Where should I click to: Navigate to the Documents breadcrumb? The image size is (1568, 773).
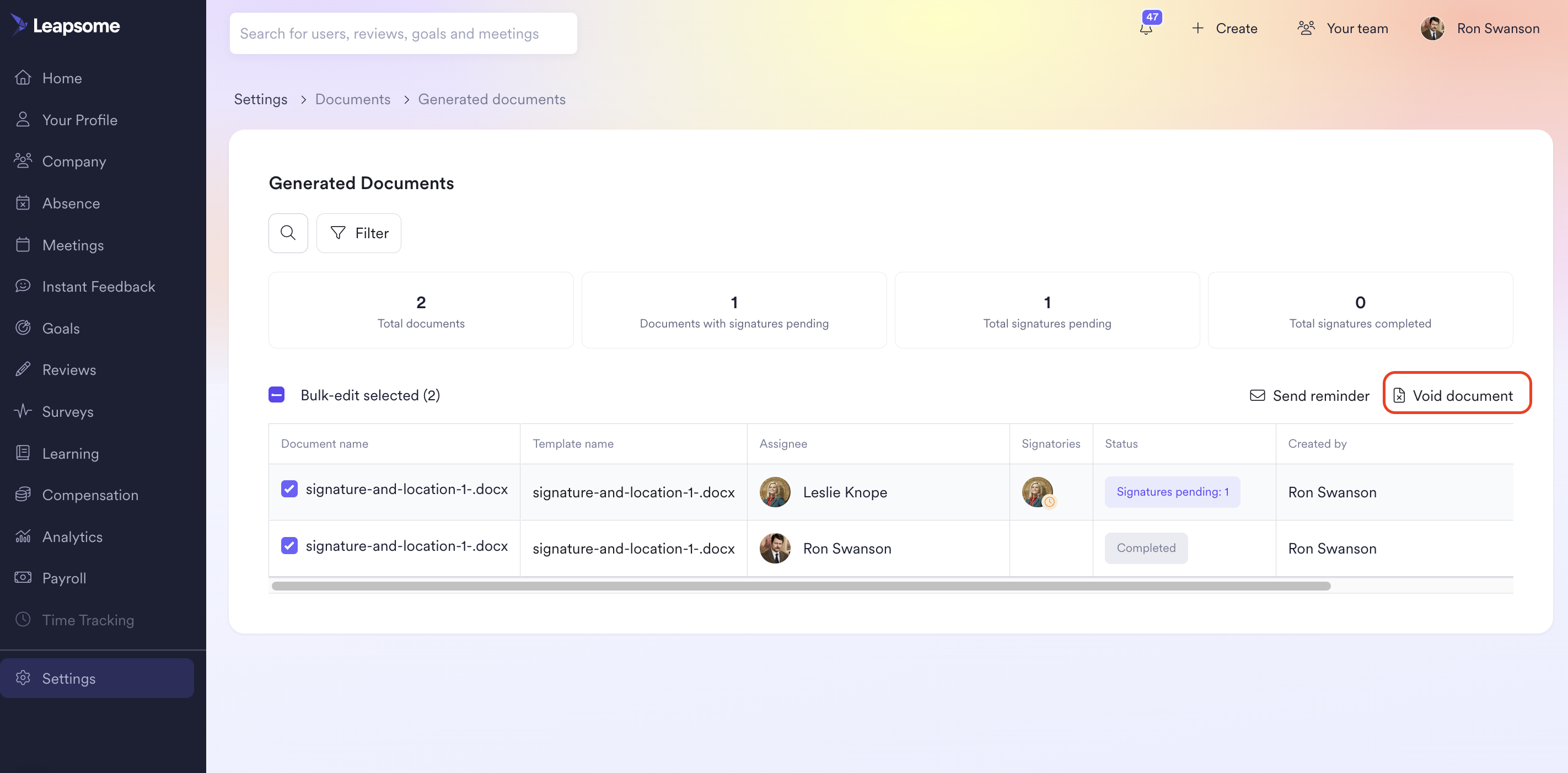click(352, 99)
